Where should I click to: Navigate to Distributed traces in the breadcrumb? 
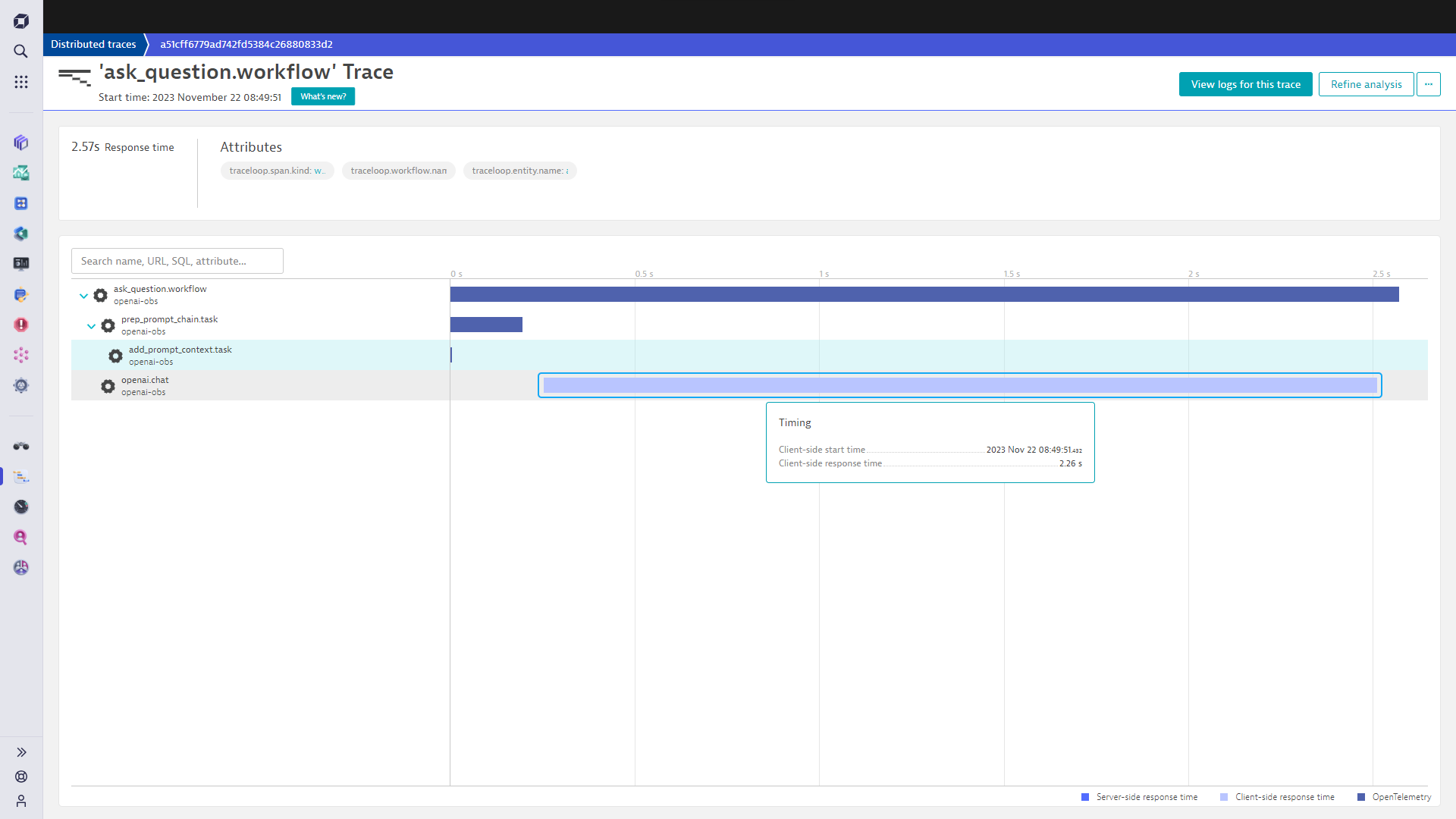[93, 44]
